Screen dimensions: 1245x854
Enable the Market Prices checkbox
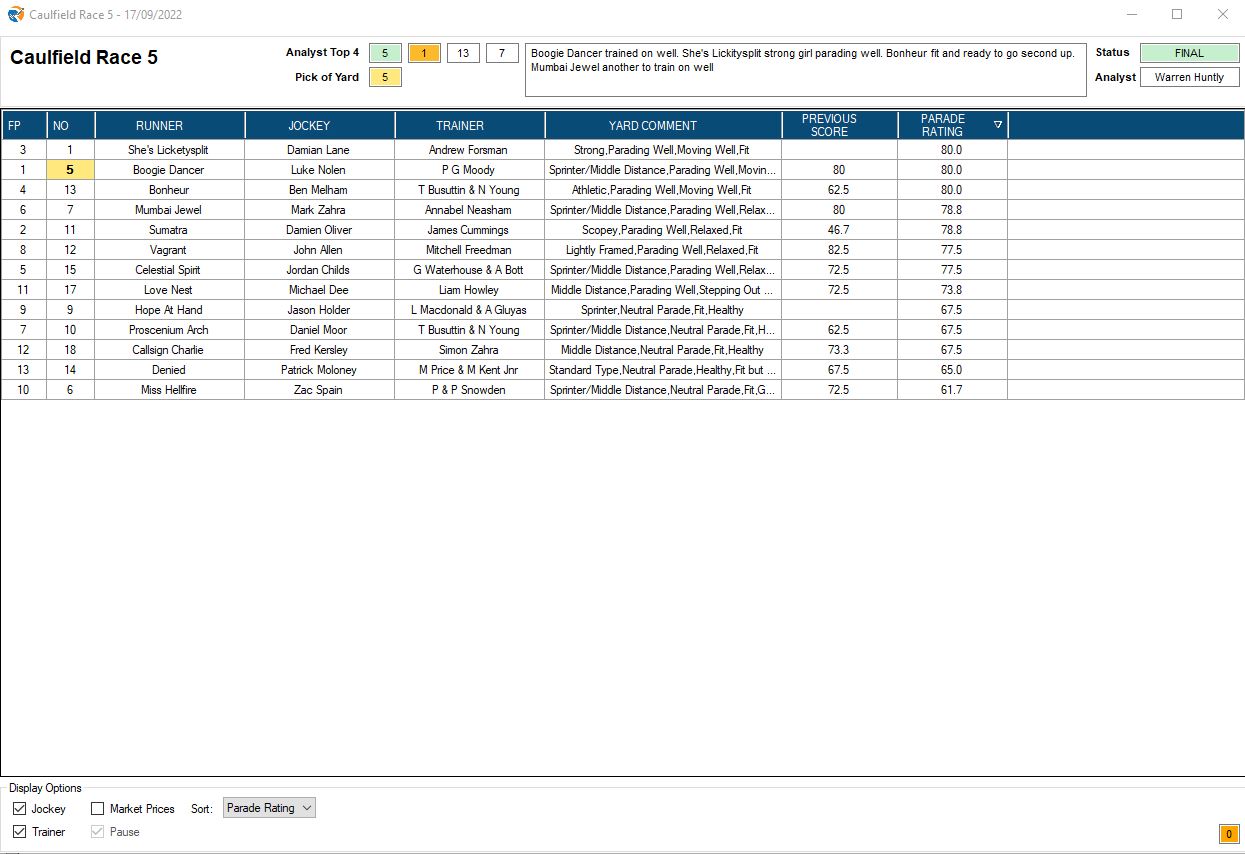(x=98, y=808)
